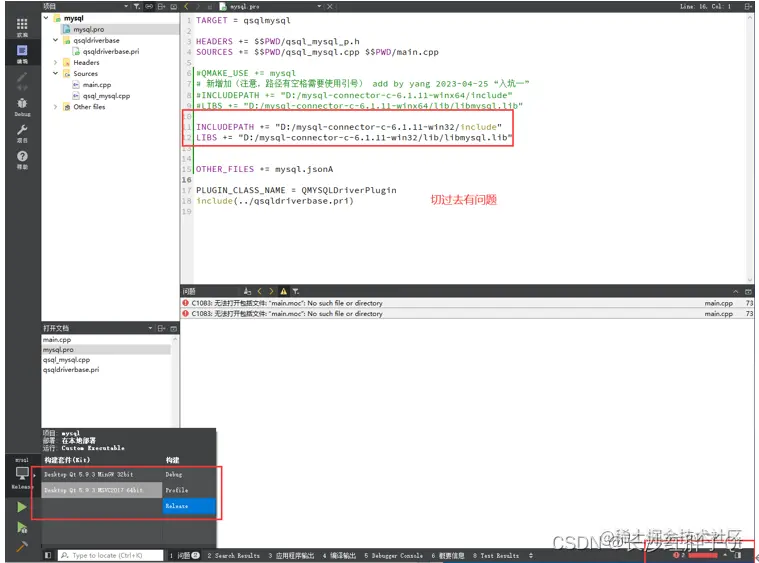The width and height of the screenshot is (759, 563).
Task: Open qsql_mysql.cpp under Sources
Action: pyautogui.click(x=106, y=96)
